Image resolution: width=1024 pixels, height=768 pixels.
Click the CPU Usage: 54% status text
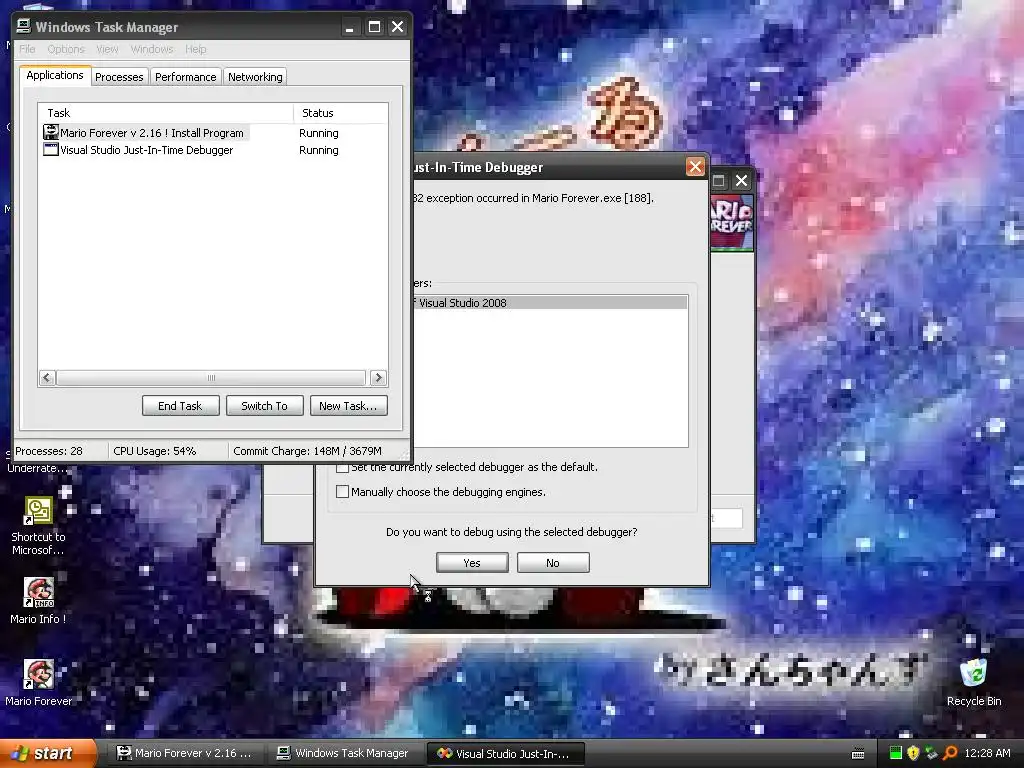155,451
